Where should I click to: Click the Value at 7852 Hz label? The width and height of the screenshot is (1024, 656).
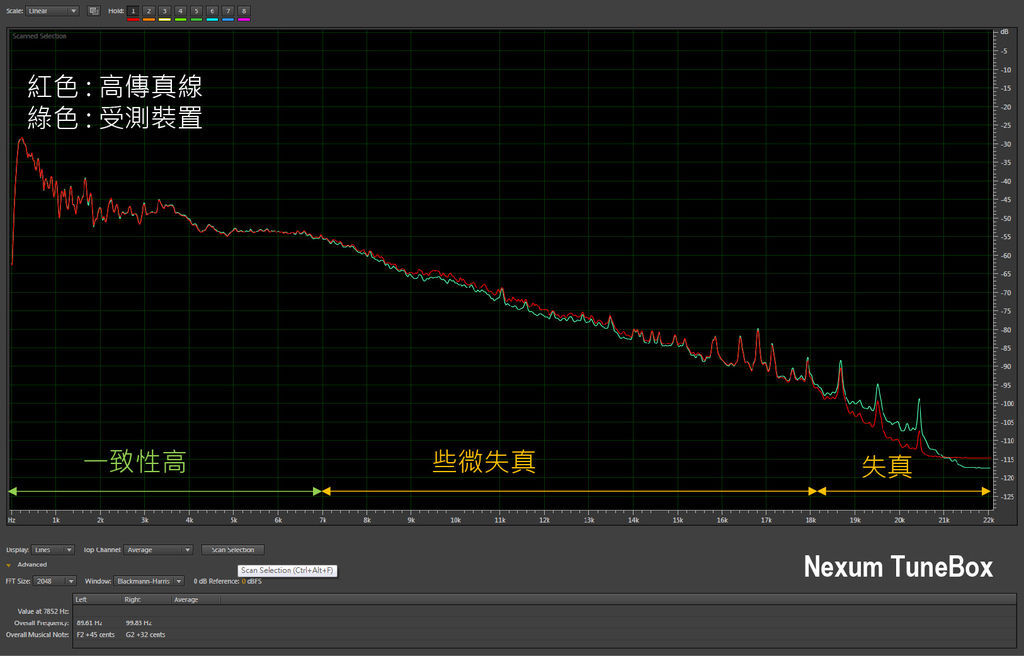coord(43,612)
